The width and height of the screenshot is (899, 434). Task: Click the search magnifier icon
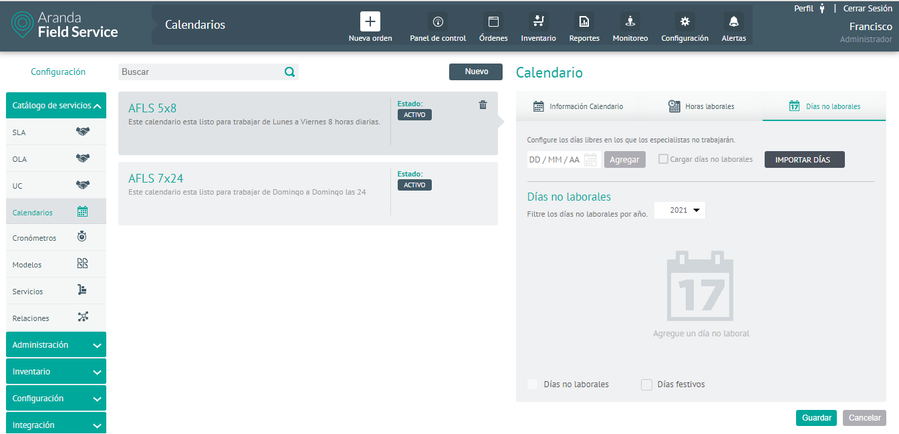[289, 72]
